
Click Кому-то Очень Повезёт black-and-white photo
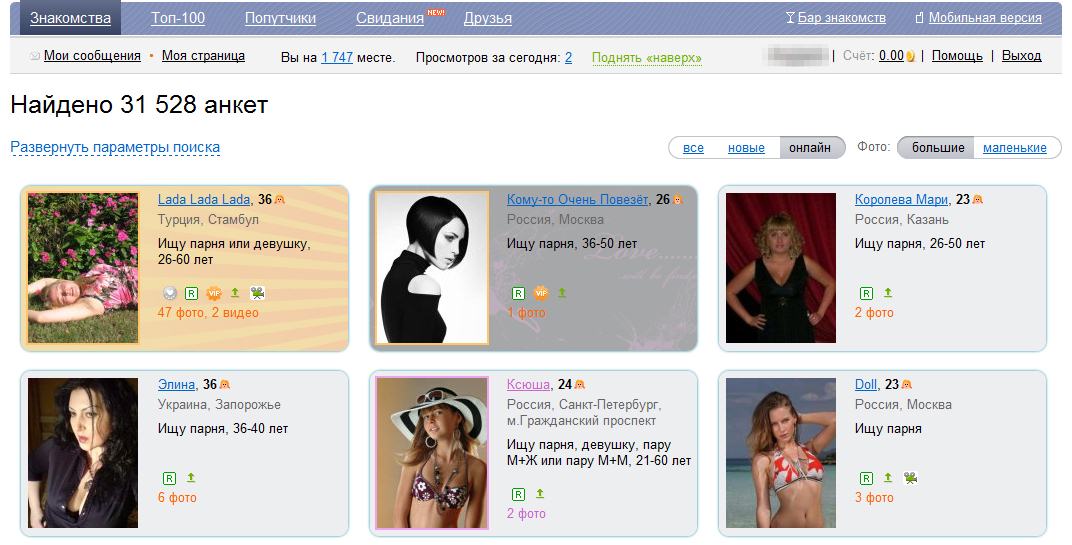(432, 267)
